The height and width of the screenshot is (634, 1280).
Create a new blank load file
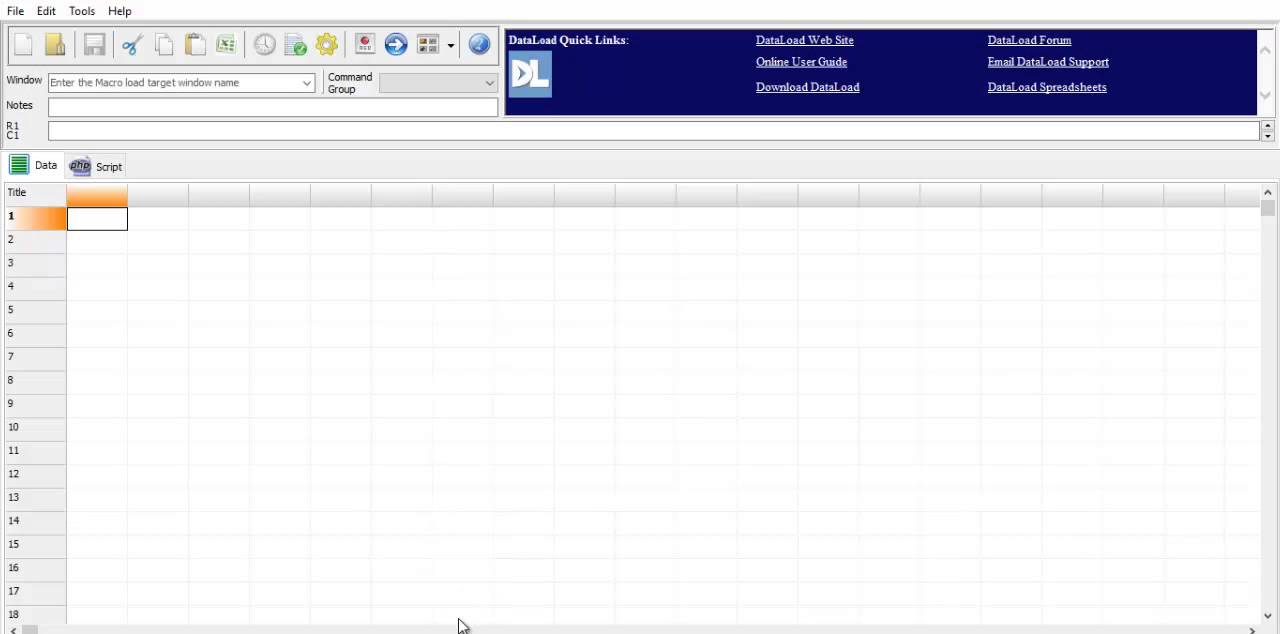click(x=24, y=45)
